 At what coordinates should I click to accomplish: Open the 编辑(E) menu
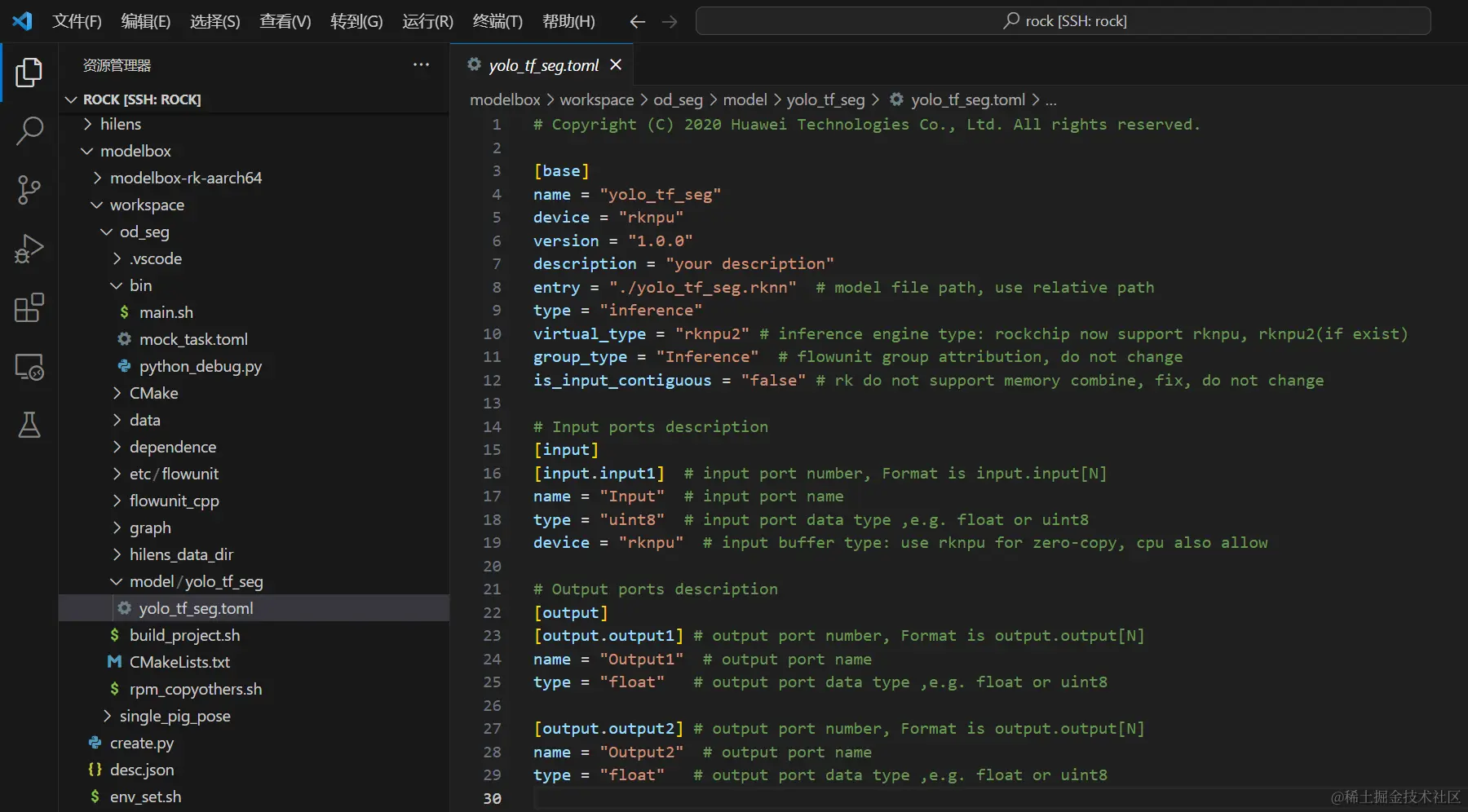click(x=146, y=21)
